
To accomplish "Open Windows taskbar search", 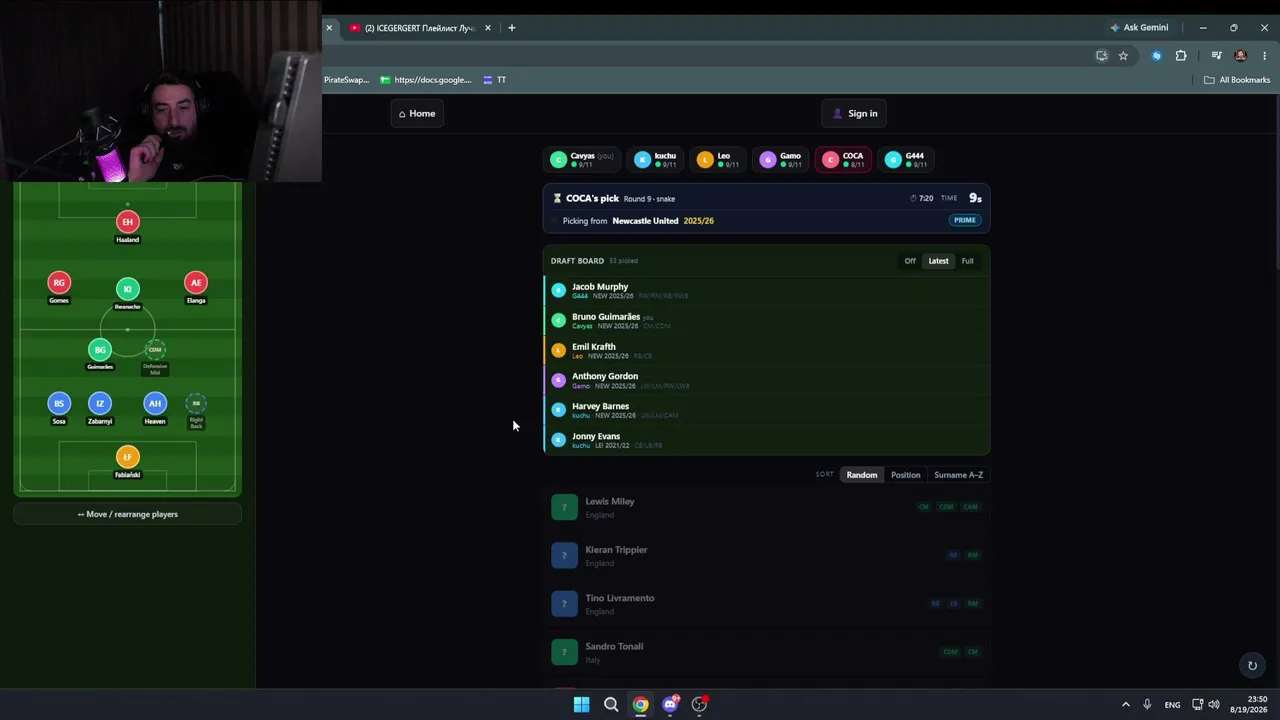I will coord(611,704).
